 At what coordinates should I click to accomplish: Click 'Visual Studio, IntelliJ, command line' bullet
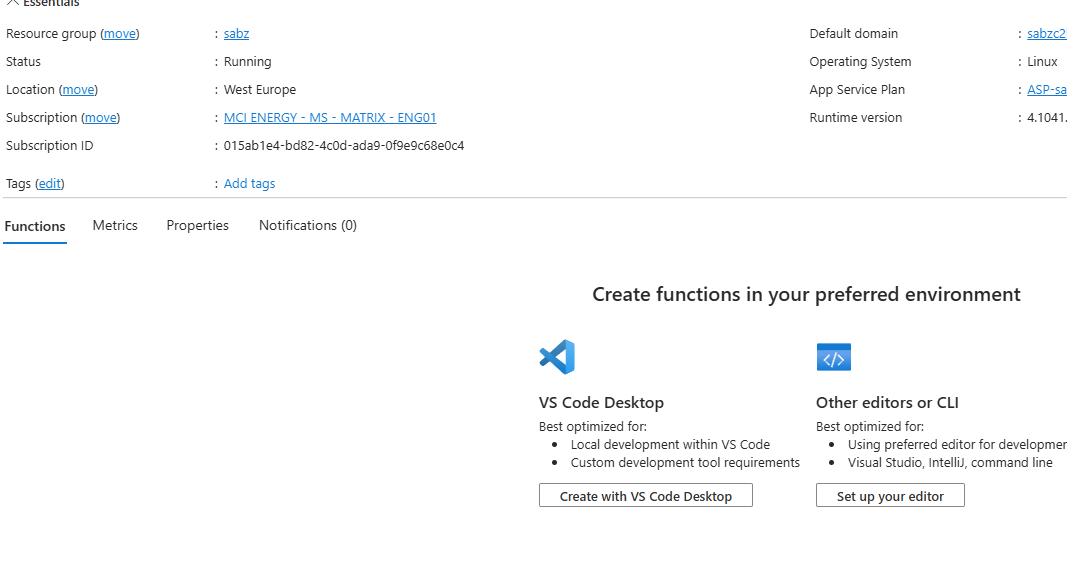coord(950,463)
